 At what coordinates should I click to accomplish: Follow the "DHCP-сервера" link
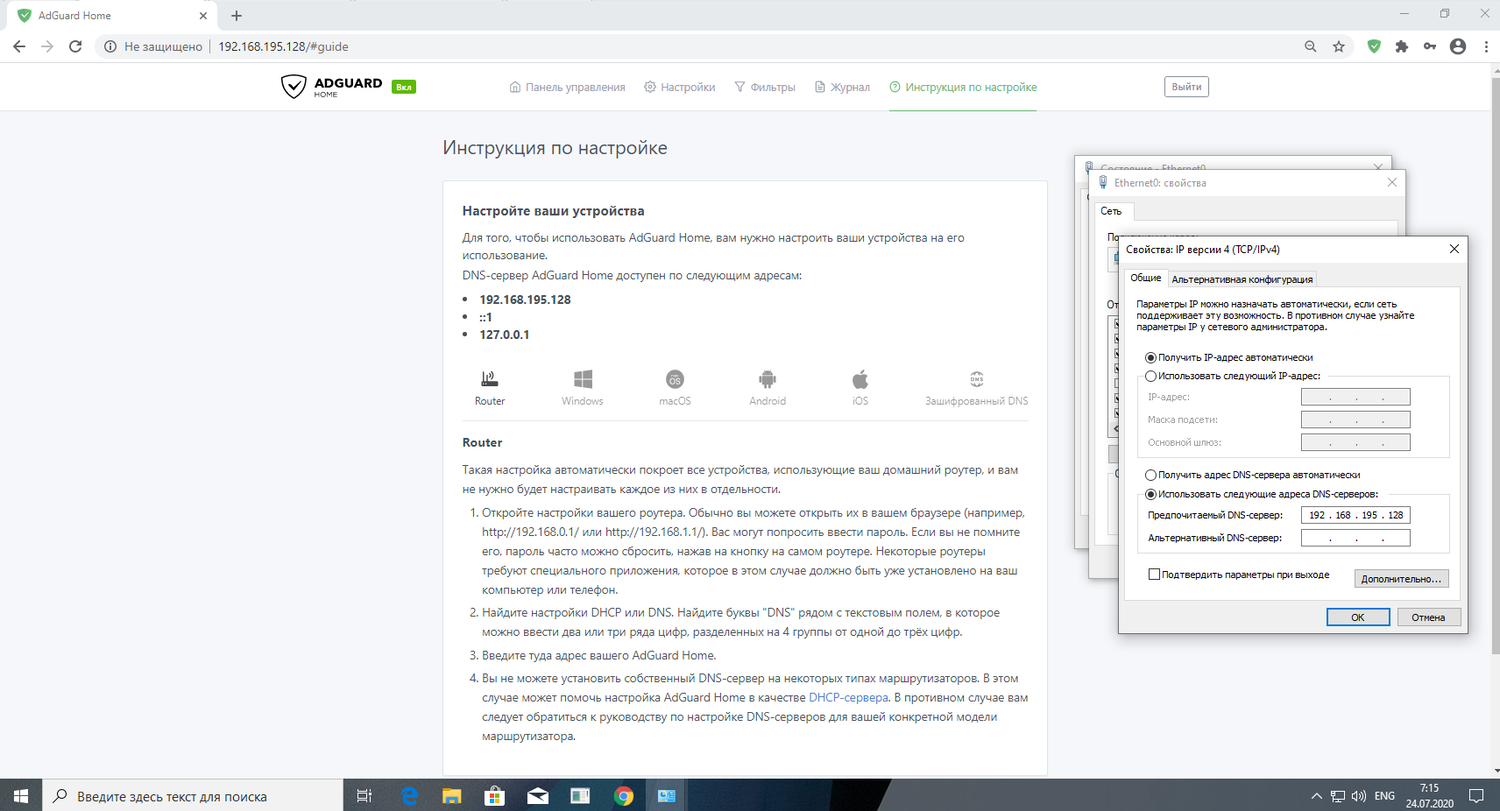coord(848,697)
